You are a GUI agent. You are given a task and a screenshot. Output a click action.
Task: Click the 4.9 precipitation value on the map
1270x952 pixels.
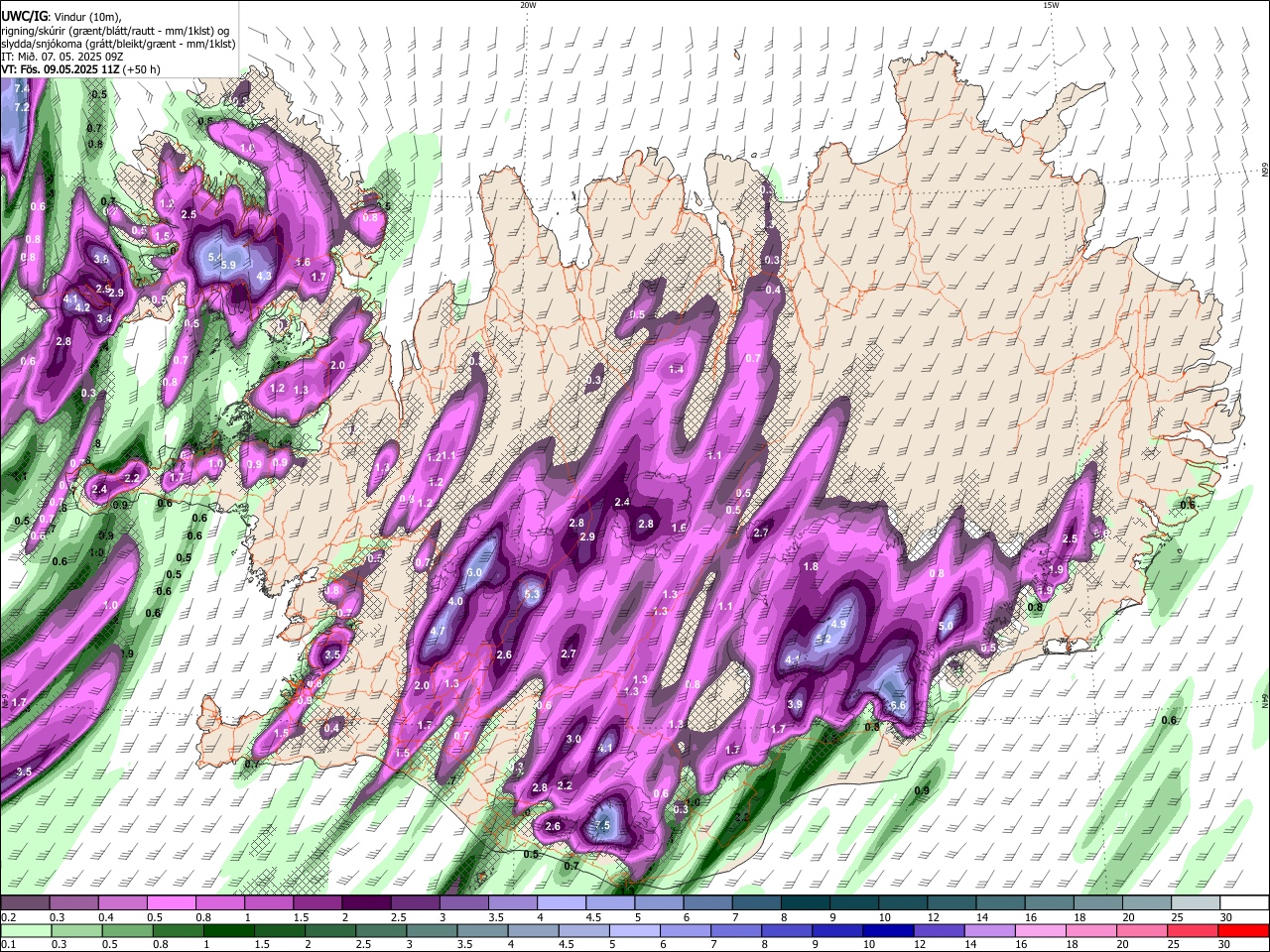click(837, 625)
